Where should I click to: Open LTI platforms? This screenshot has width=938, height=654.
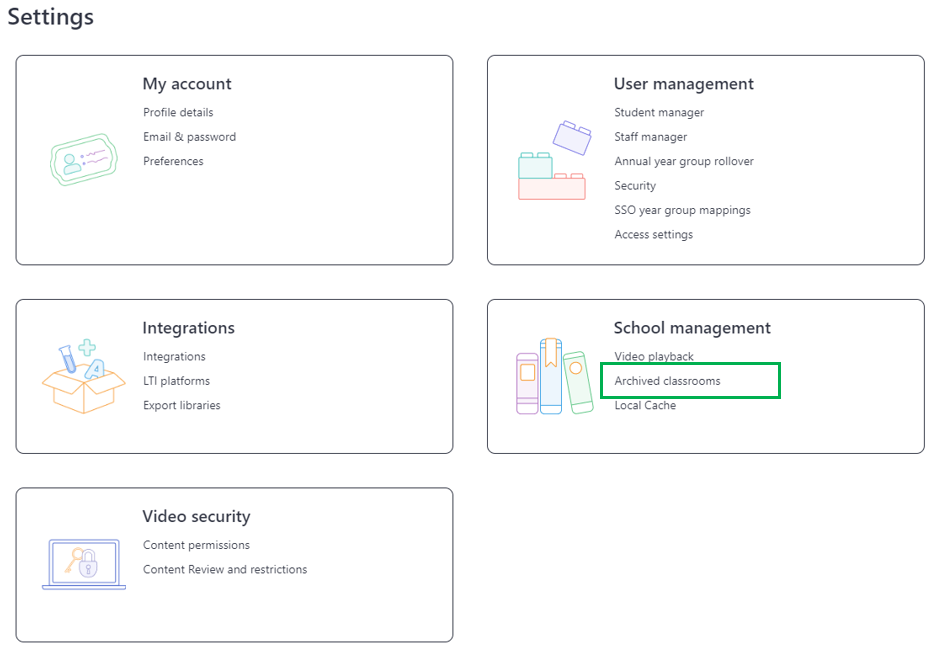[x=176, y=381]
